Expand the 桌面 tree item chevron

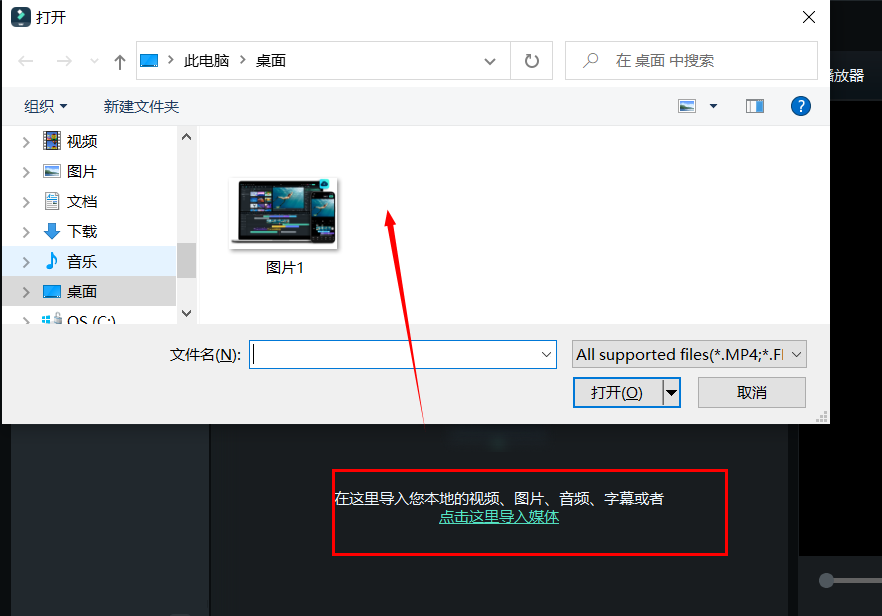tap(26, 291)
